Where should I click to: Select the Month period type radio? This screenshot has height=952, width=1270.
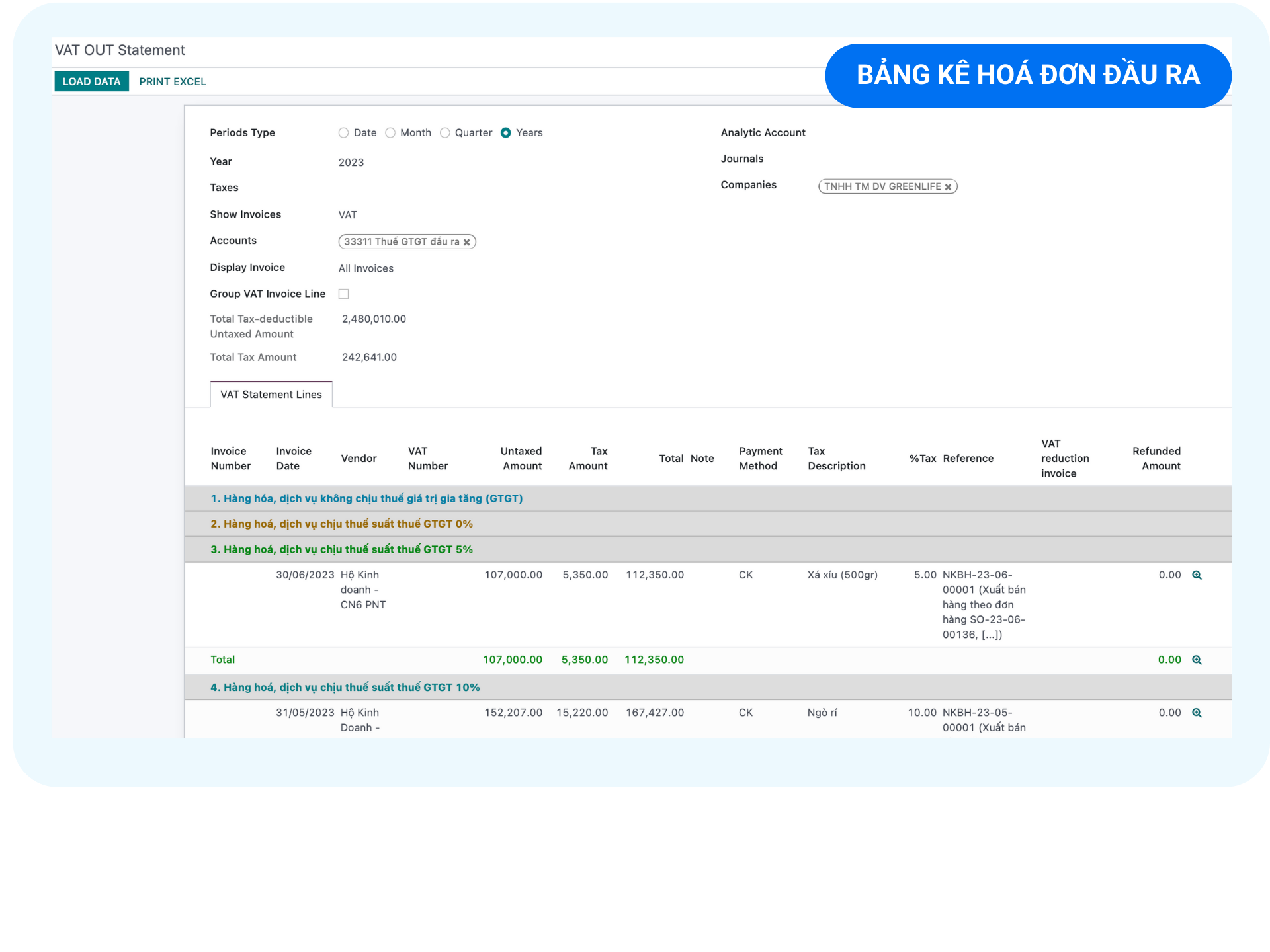(x=390, y=133)
